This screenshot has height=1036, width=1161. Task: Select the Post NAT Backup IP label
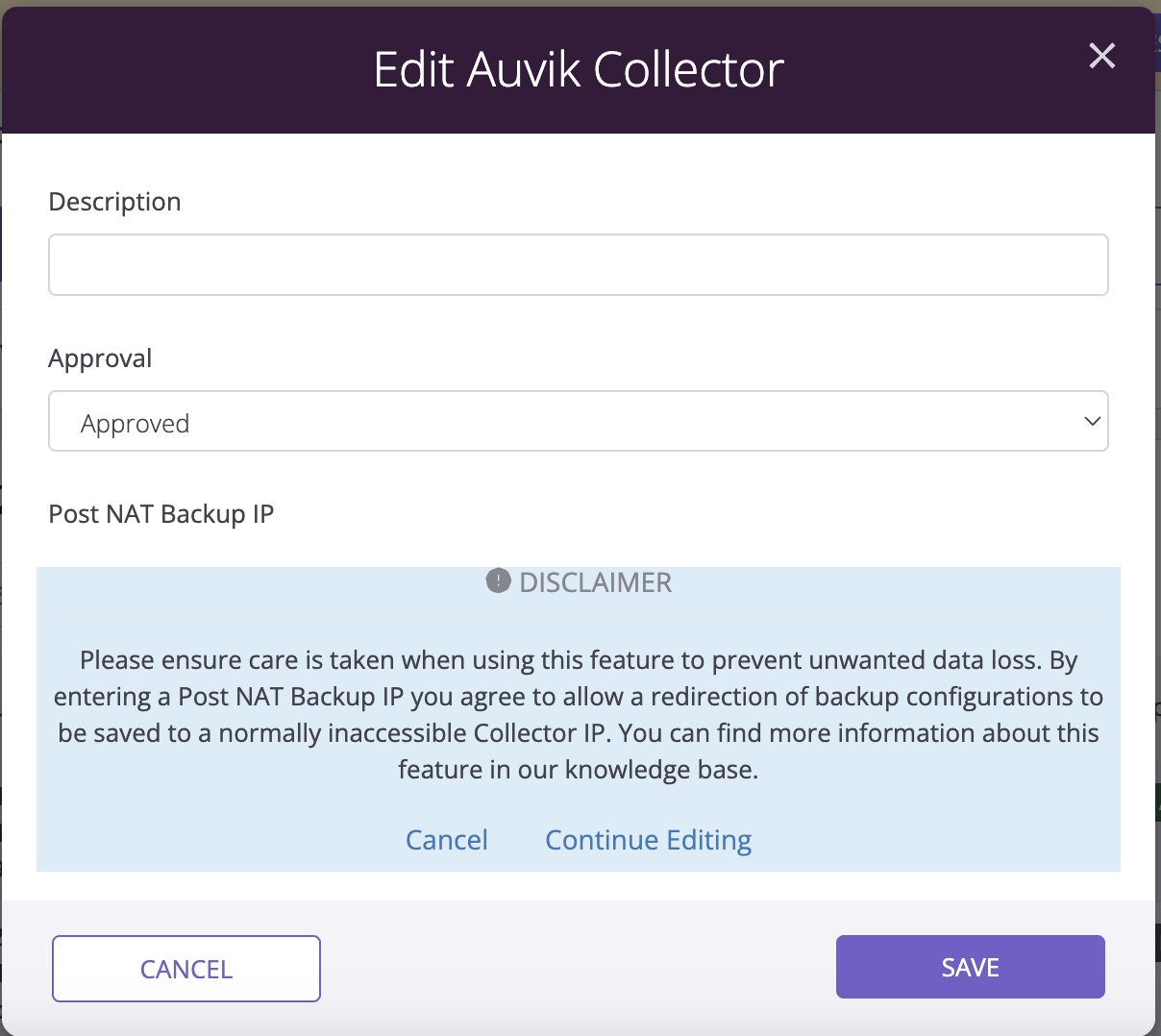(x=161, y=514)
